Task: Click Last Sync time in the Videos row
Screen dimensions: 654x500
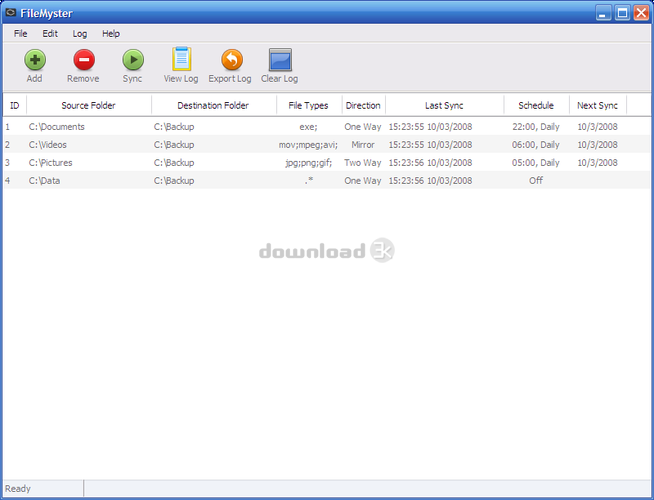Action: pyautogui.click(x=430, y=145)
